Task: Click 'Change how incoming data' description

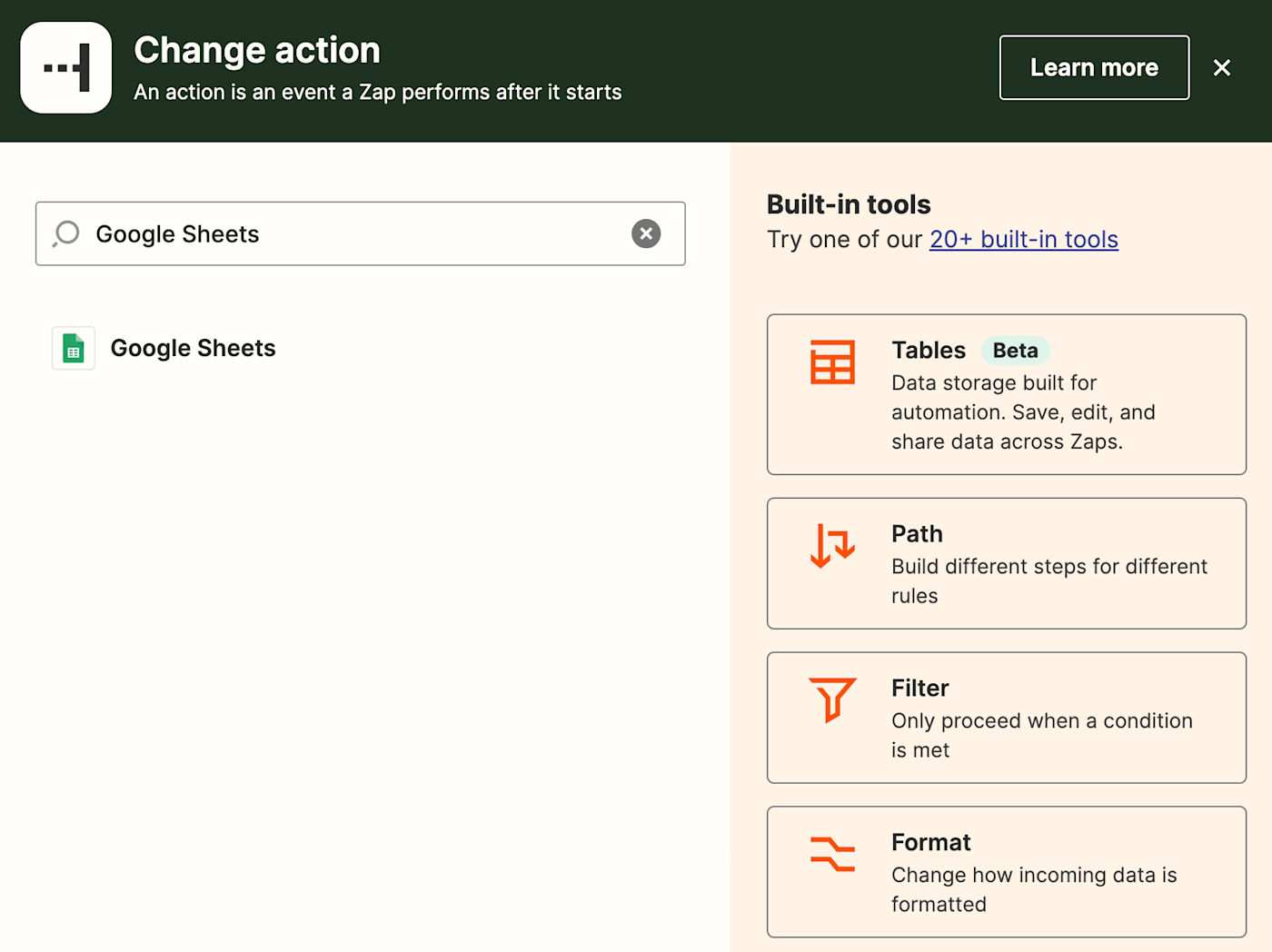Action: [x=1034, y=889]
